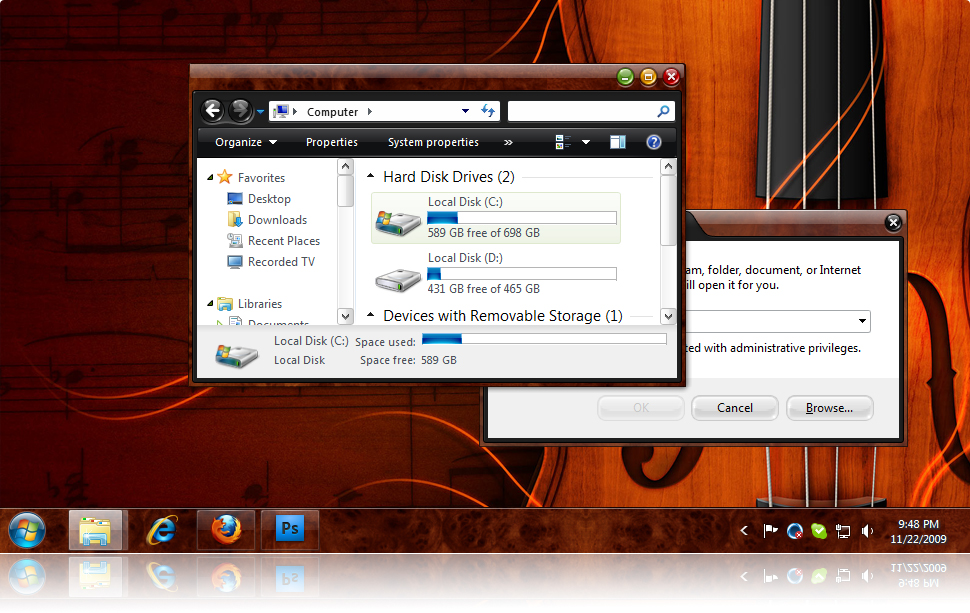Click the search input box
The height and width of the screenshot is (613, 970).
click(x=582, y=111)
